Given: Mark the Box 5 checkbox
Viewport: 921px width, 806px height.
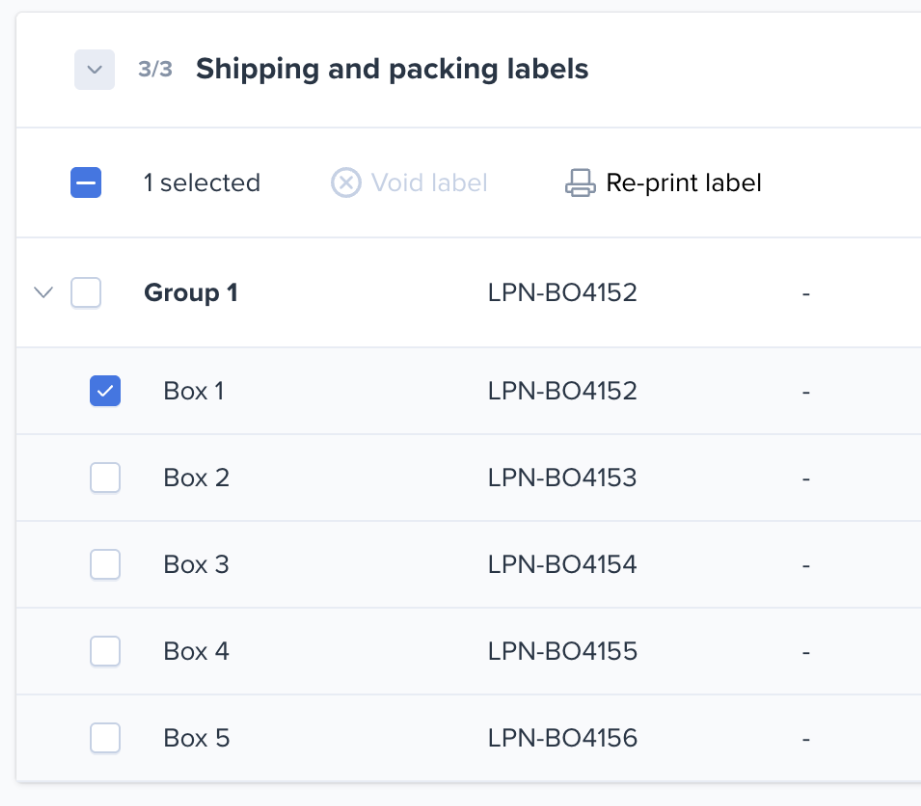Looking at the screenshot, I should (x=105, y=739).
